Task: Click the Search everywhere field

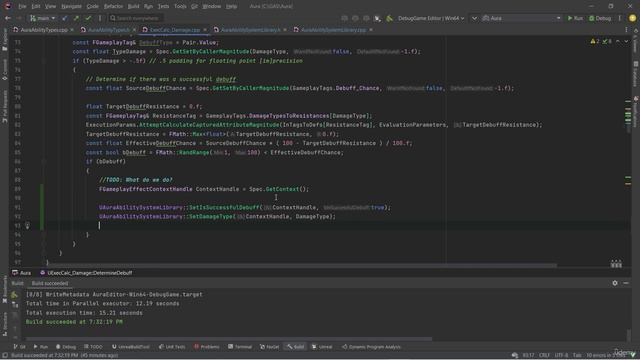Action: 136,18
